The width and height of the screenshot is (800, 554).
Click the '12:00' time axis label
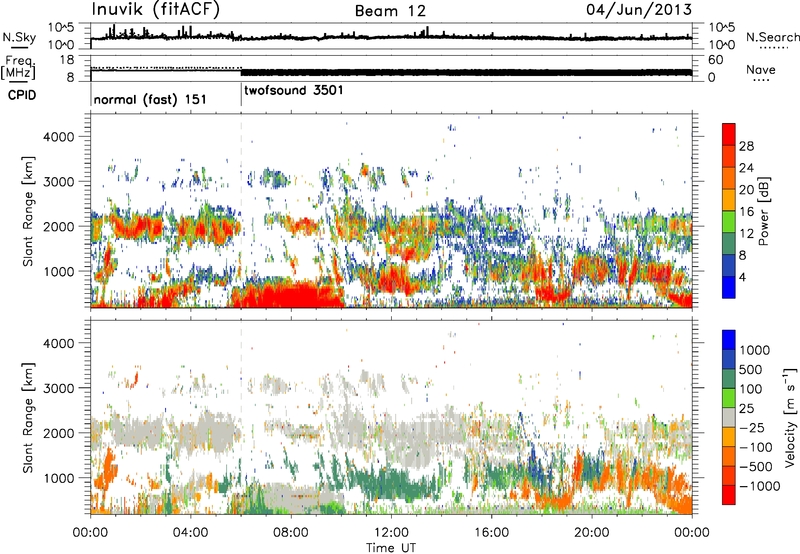coord(391,533)
